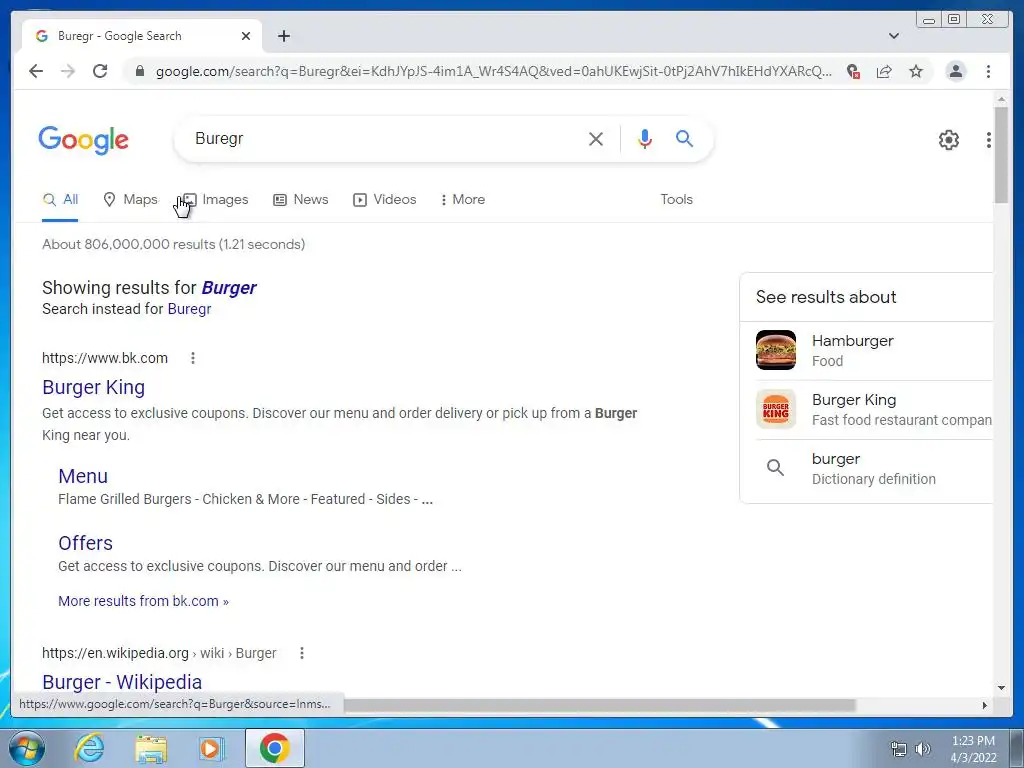Open Chrome's three-dot menu

[989, 71]
